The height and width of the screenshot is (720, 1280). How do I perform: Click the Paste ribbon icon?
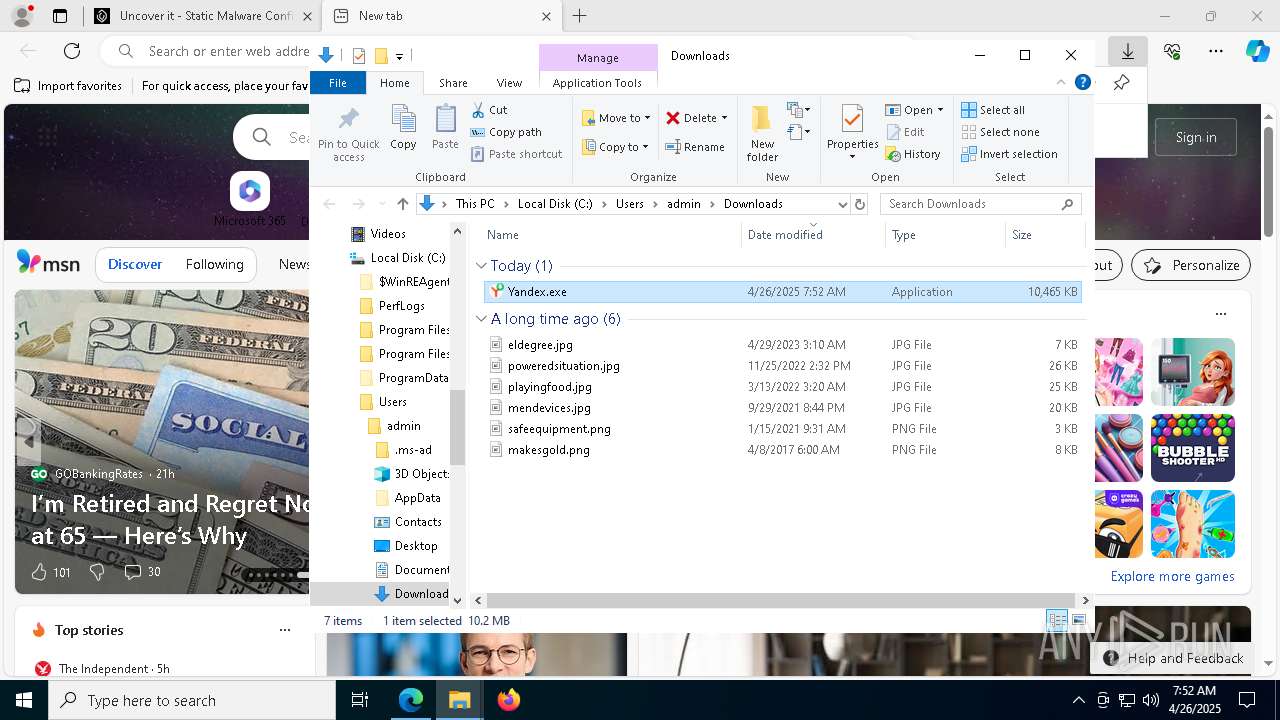pos(445,127)
